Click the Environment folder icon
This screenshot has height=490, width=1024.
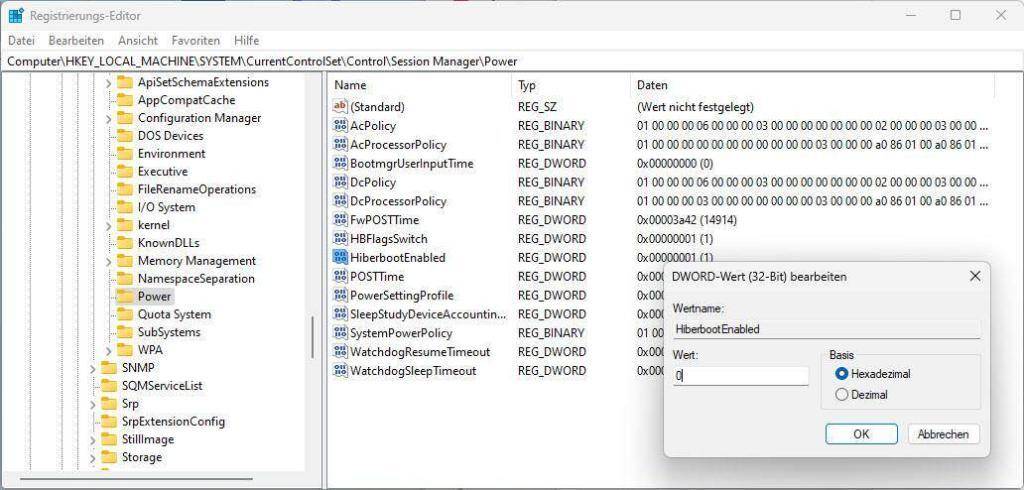(125, 154)
